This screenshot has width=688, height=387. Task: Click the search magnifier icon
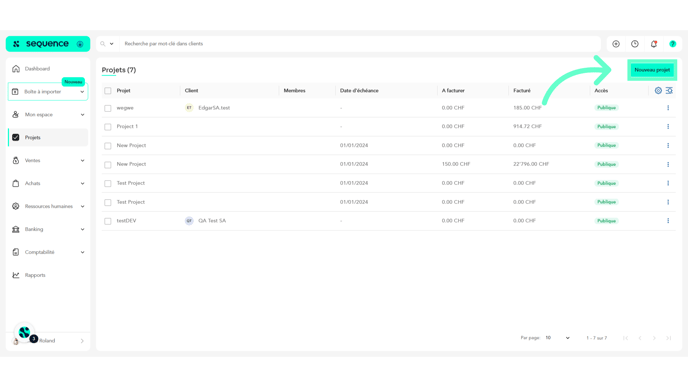103,44
